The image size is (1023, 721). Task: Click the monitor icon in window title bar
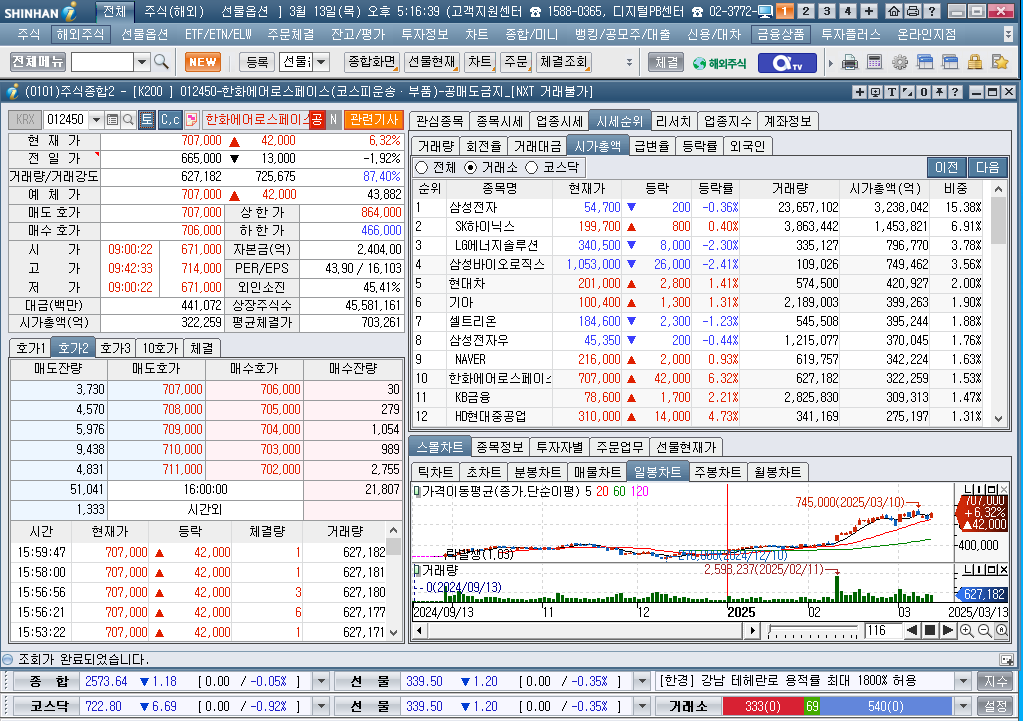pos(876,92)
